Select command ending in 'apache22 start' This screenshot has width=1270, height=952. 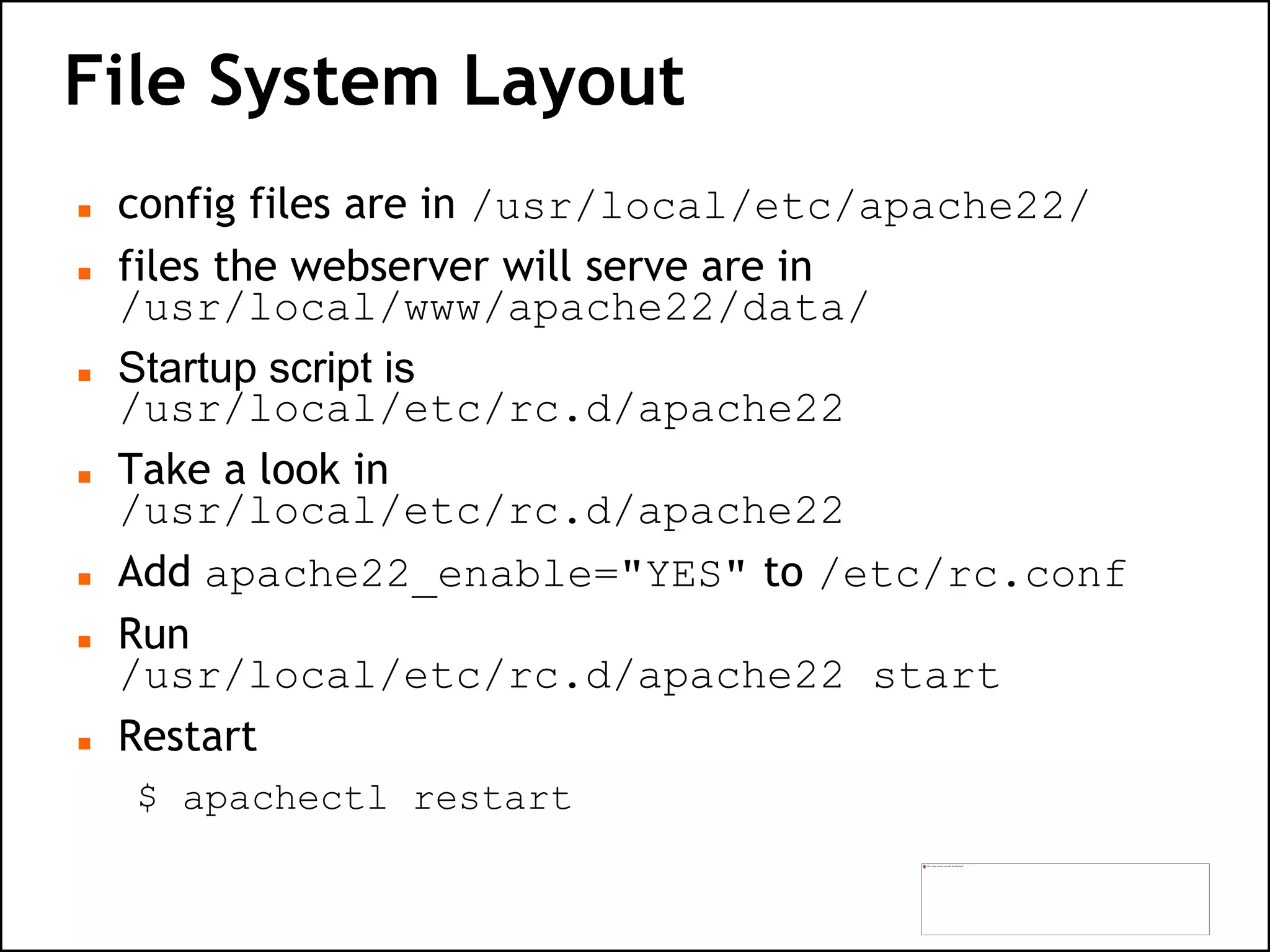(x=560, y=675)
